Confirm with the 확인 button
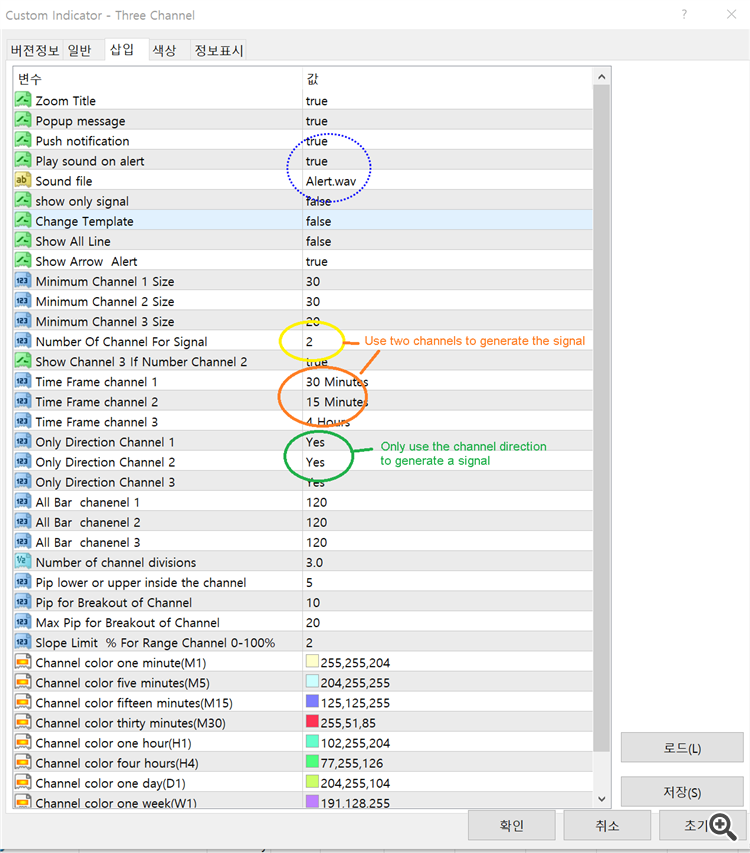This screenshot has height=853, width=750. (x=511, y=826)
